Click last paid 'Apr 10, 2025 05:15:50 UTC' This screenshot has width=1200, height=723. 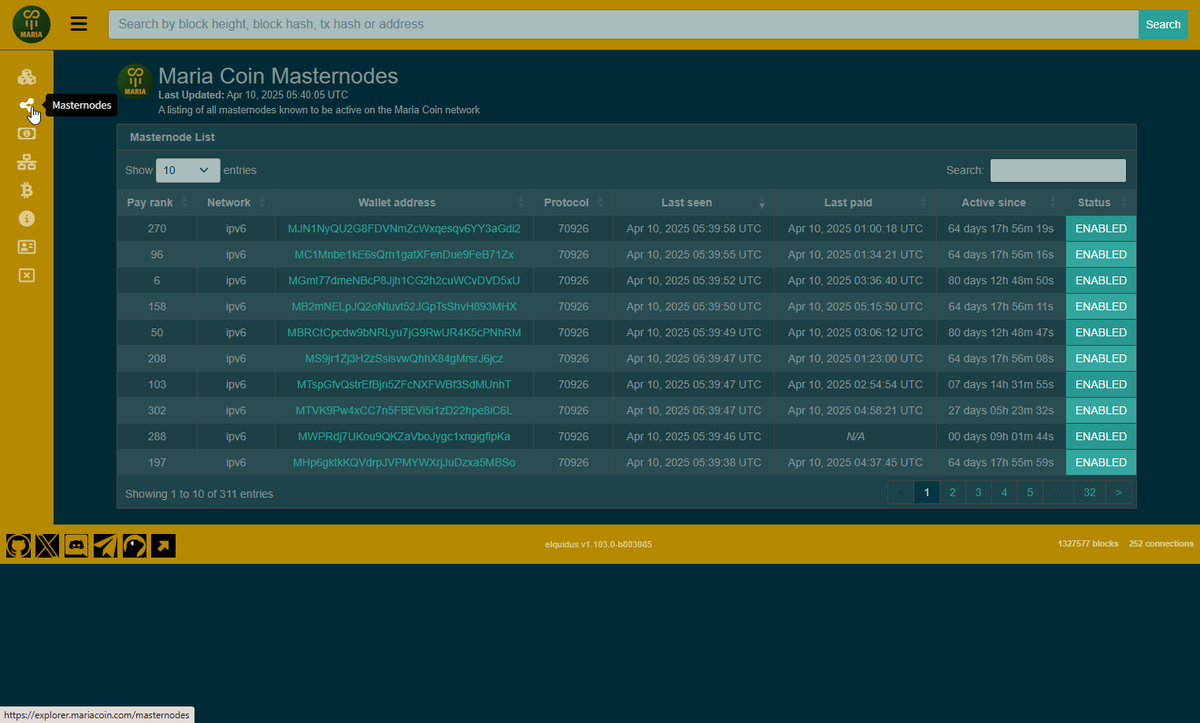coord(855,306)
